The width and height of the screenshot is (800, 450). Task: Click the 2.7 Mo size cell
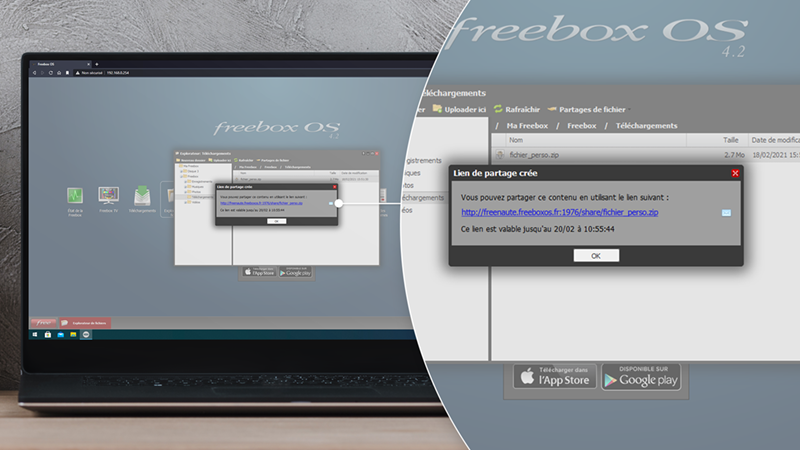(734, 155)
